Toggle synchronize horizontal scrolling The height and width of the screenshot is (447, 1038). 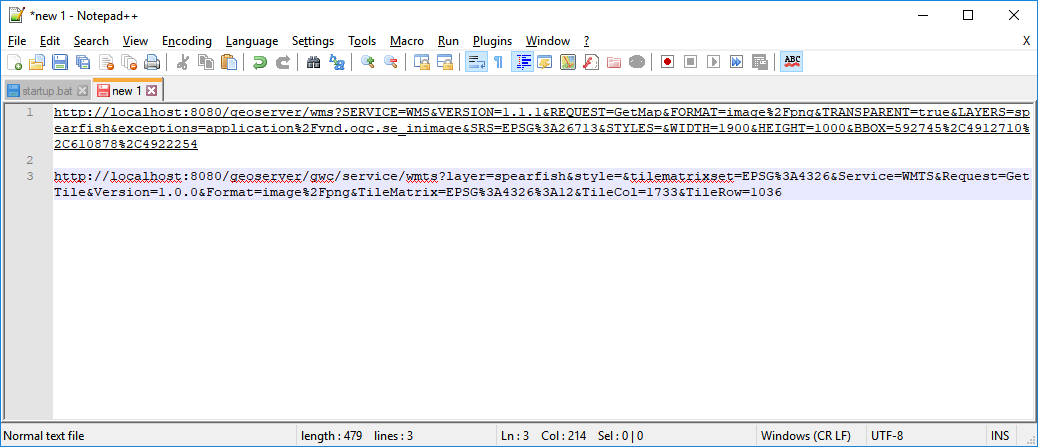444,62
